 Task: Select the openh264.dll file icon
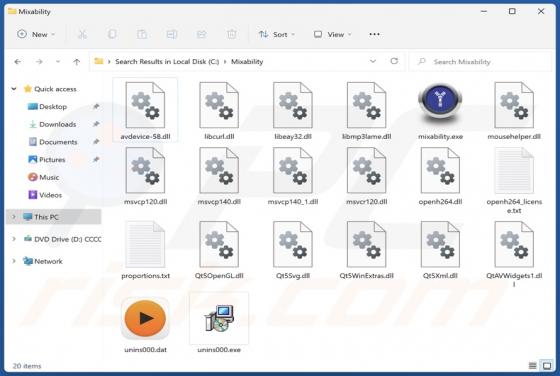(440, 170)
